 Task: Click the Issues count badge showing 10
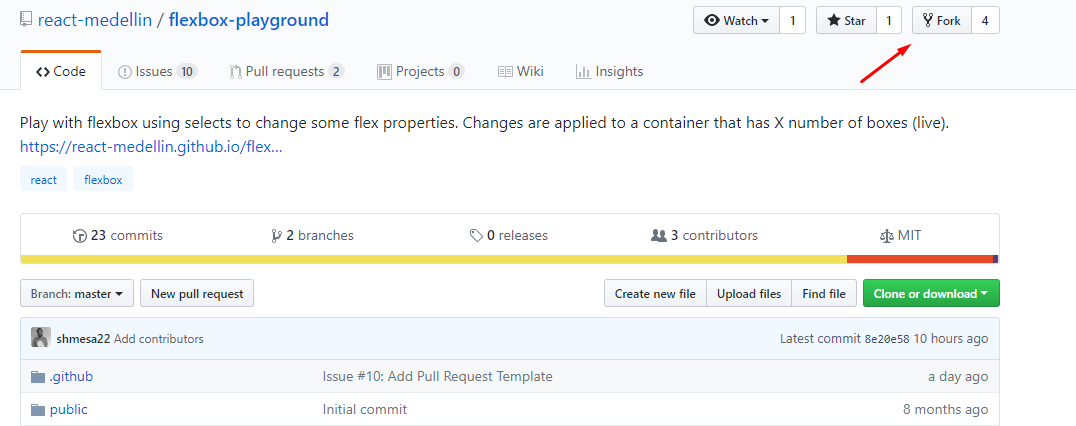(187, 71)
